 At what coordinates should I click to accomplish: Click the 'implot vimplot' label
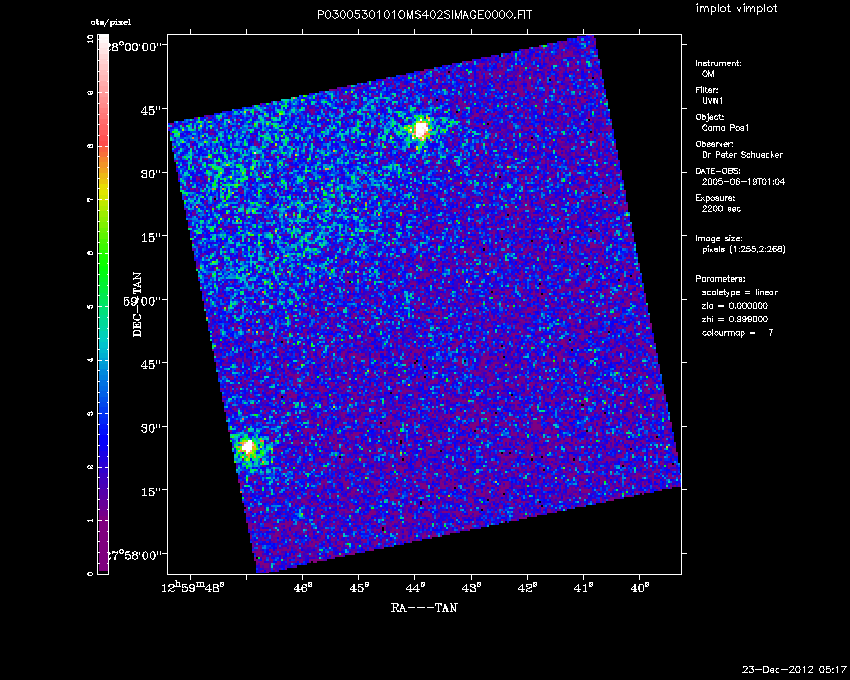736,9
